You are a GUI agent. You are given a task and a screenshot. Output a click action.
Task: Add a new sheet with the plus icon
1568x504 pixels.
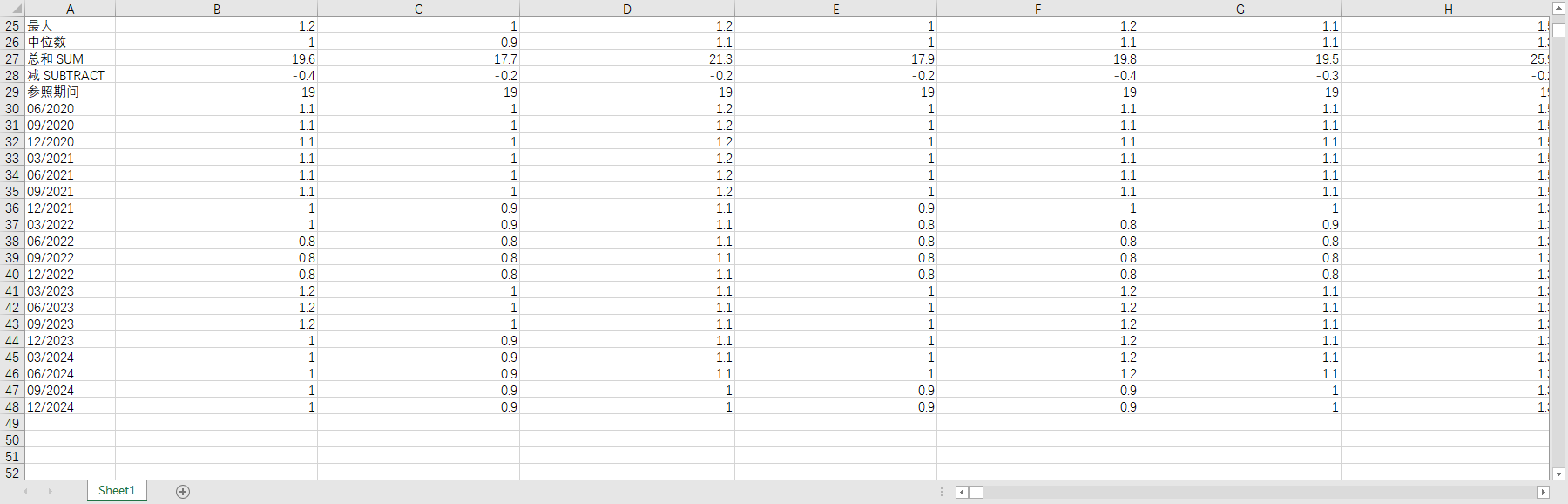(x=183, y=492)
